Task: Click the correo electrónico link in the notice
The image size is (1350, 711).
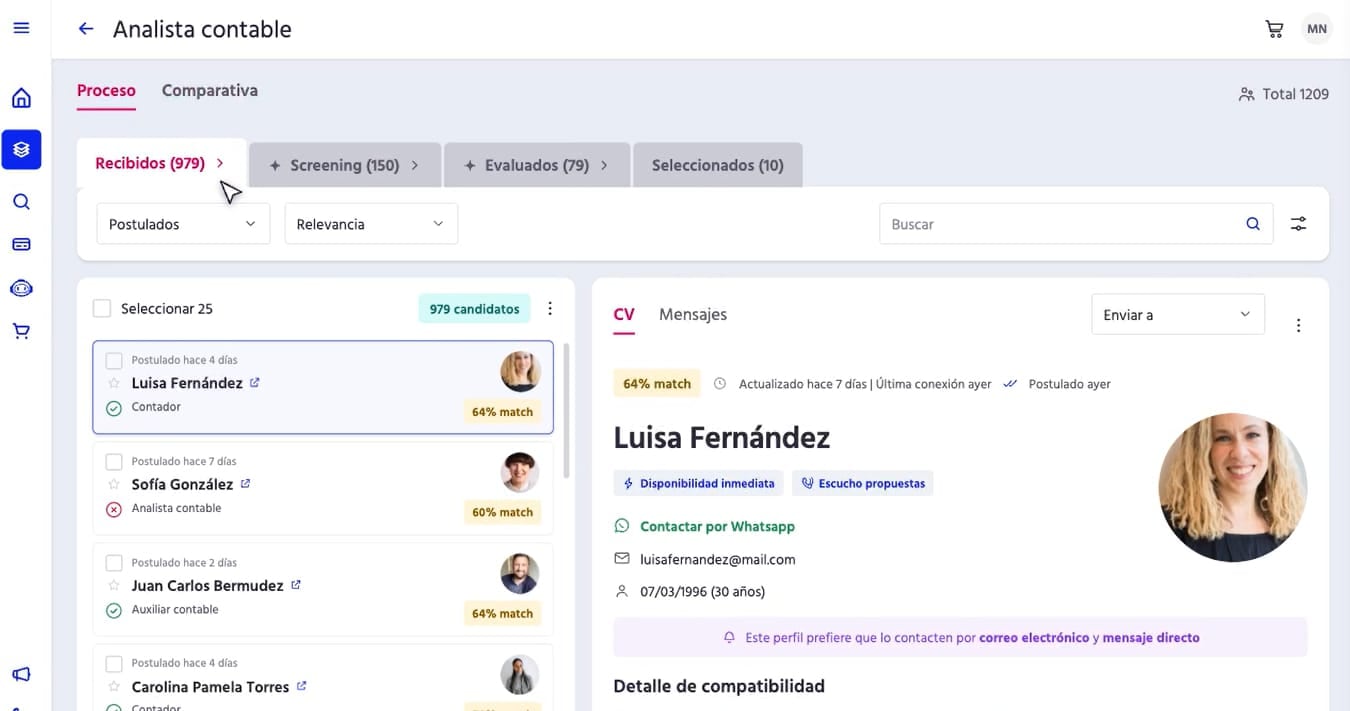Action: click(x=1034, y=637)
